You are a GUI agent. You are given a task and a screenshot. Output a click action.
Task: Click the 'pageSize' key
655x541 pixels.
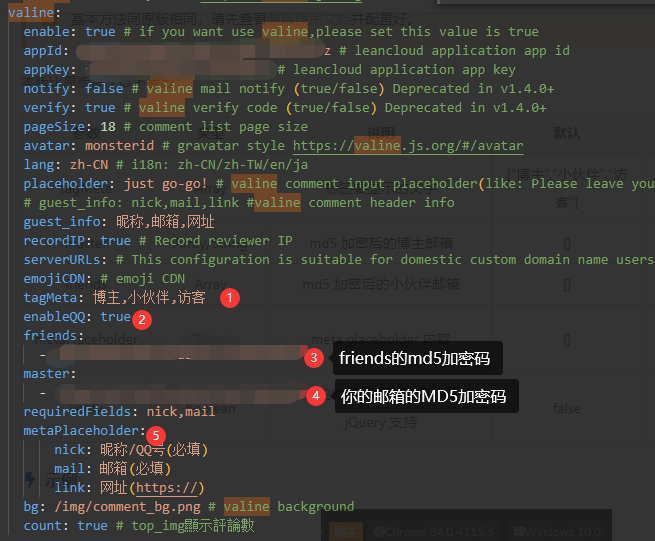point(54,127)
